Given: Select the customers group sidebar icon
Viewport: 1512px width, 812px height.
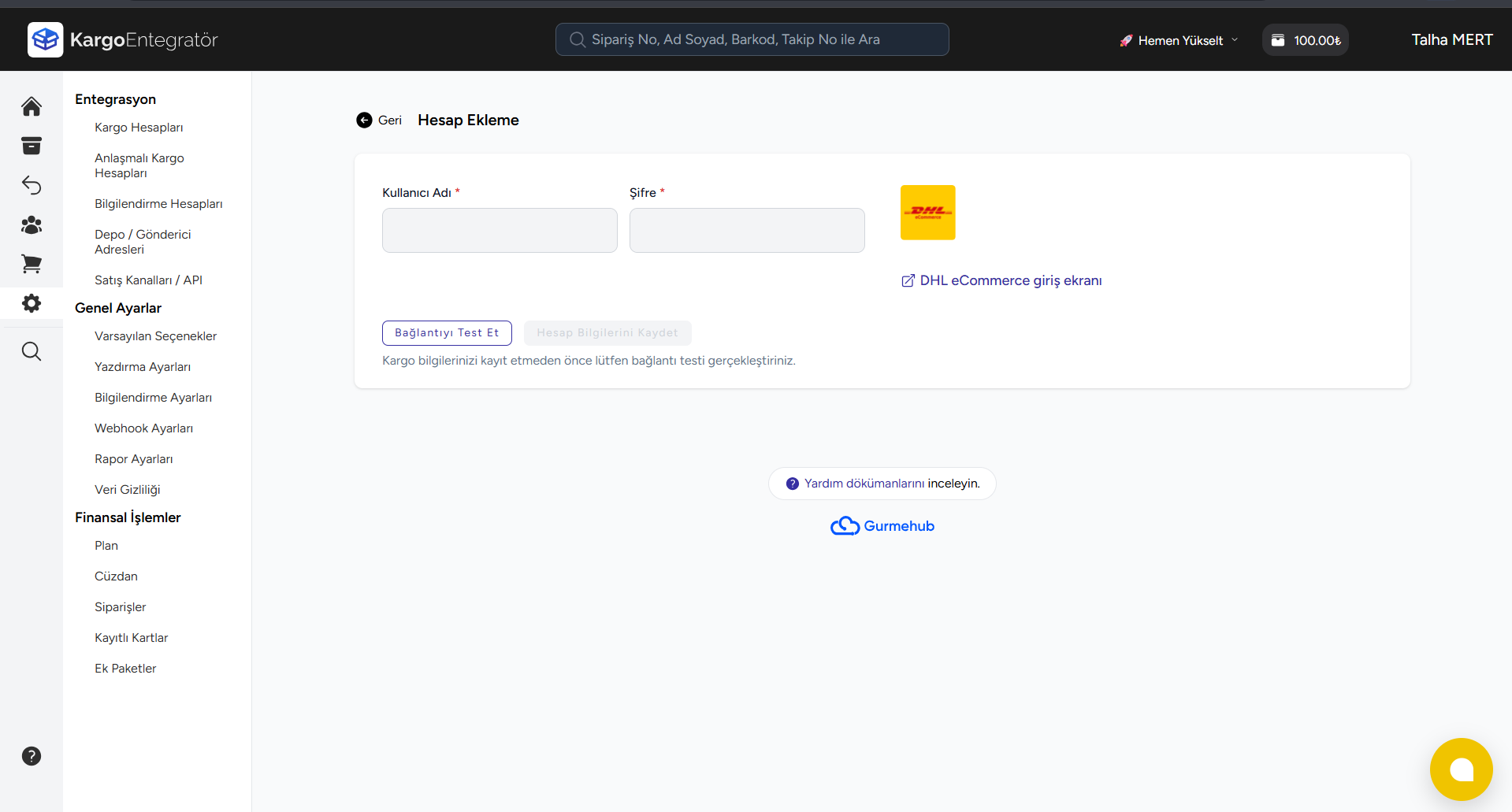Looking at the screenshot, I should click(32, 225).
